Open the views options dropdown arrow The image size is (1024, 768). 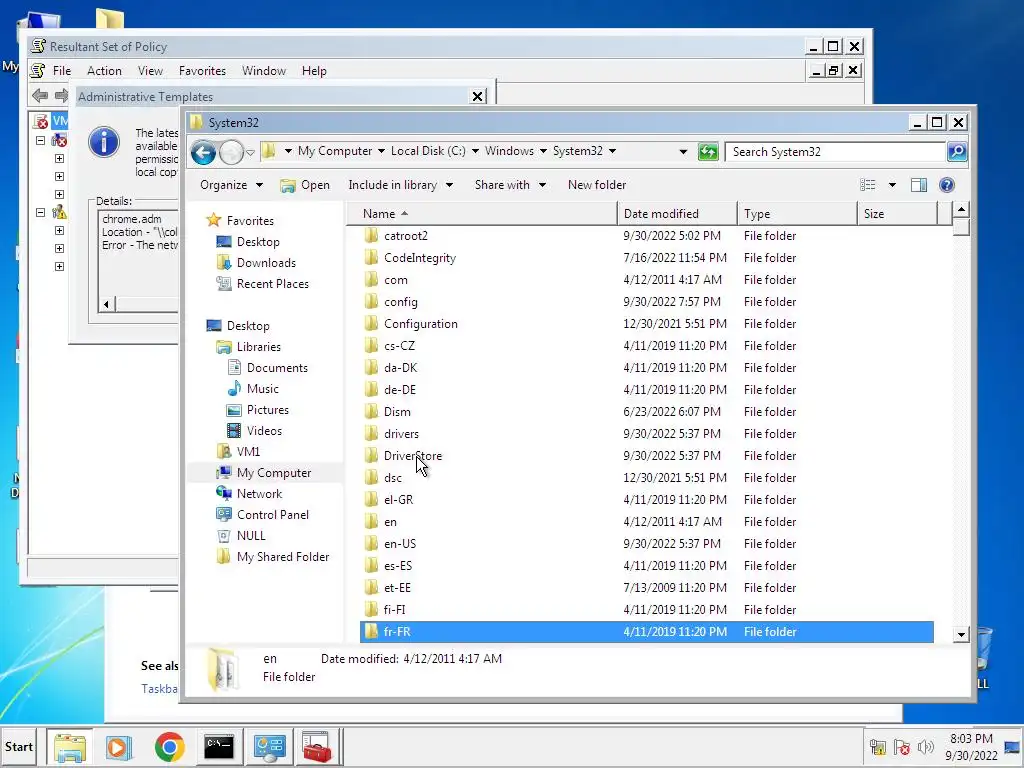point(892,185)
